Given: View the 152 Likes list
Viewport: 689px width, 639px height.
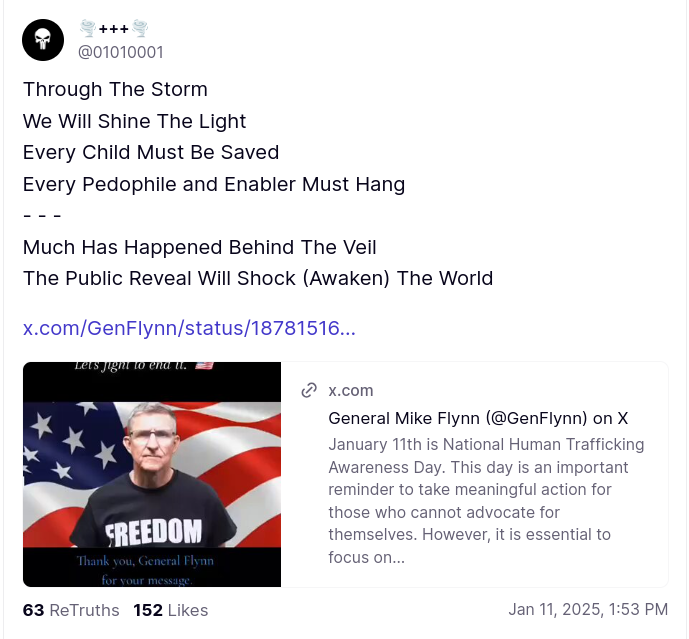Looking at the screenshot, I should (171, 610).
